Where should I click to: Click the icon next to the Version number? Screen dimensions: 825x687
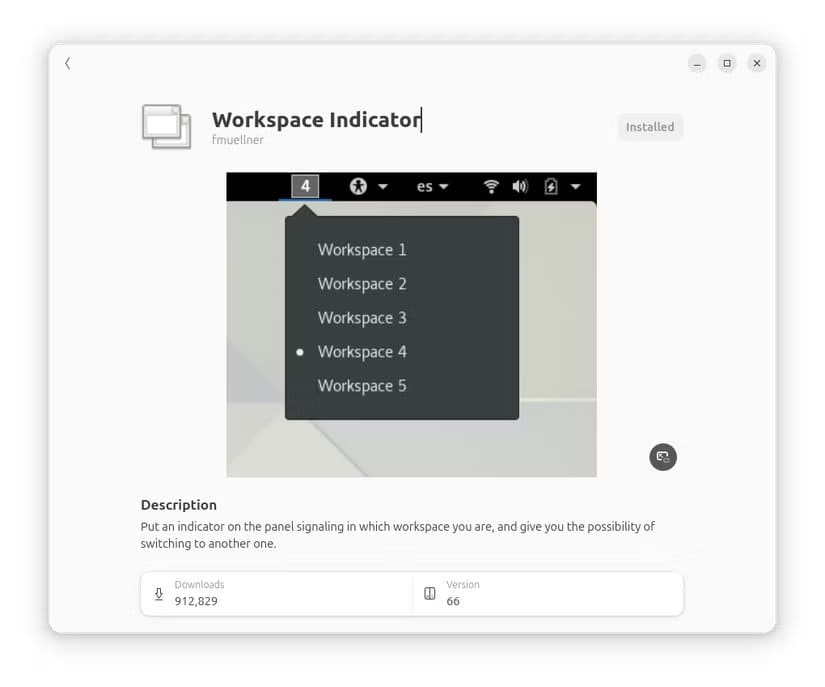point(428,594)
